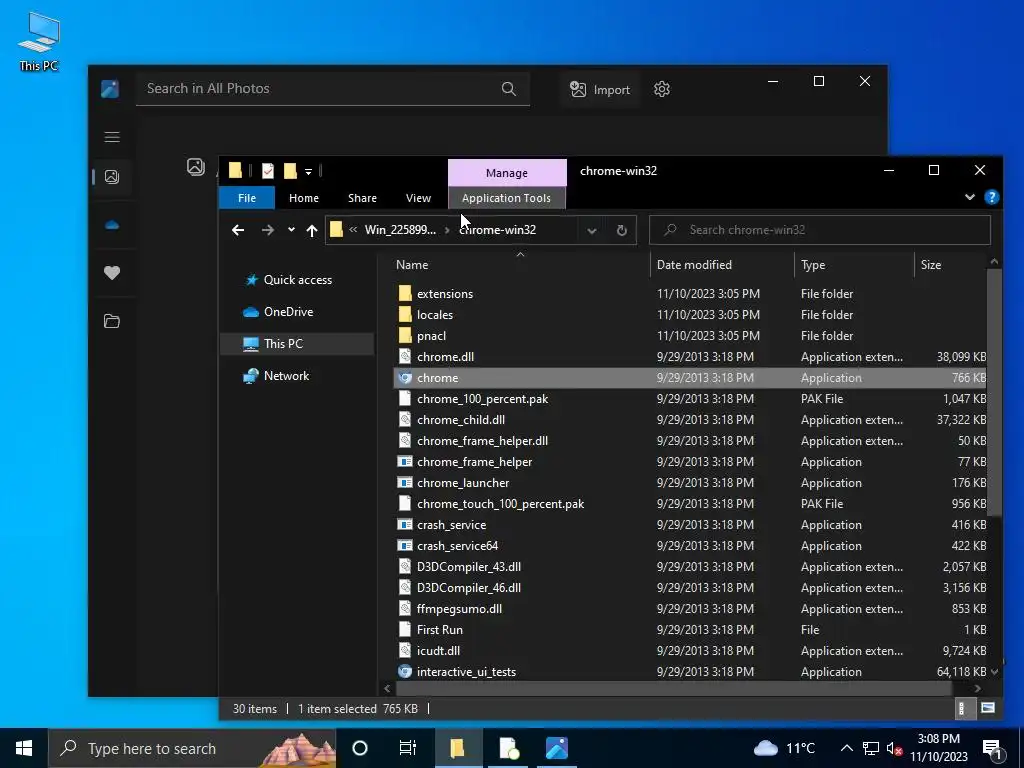Switch to Large icons view layout
The height and width of the screenshot is (768, 1024).
tap(988, 708)
